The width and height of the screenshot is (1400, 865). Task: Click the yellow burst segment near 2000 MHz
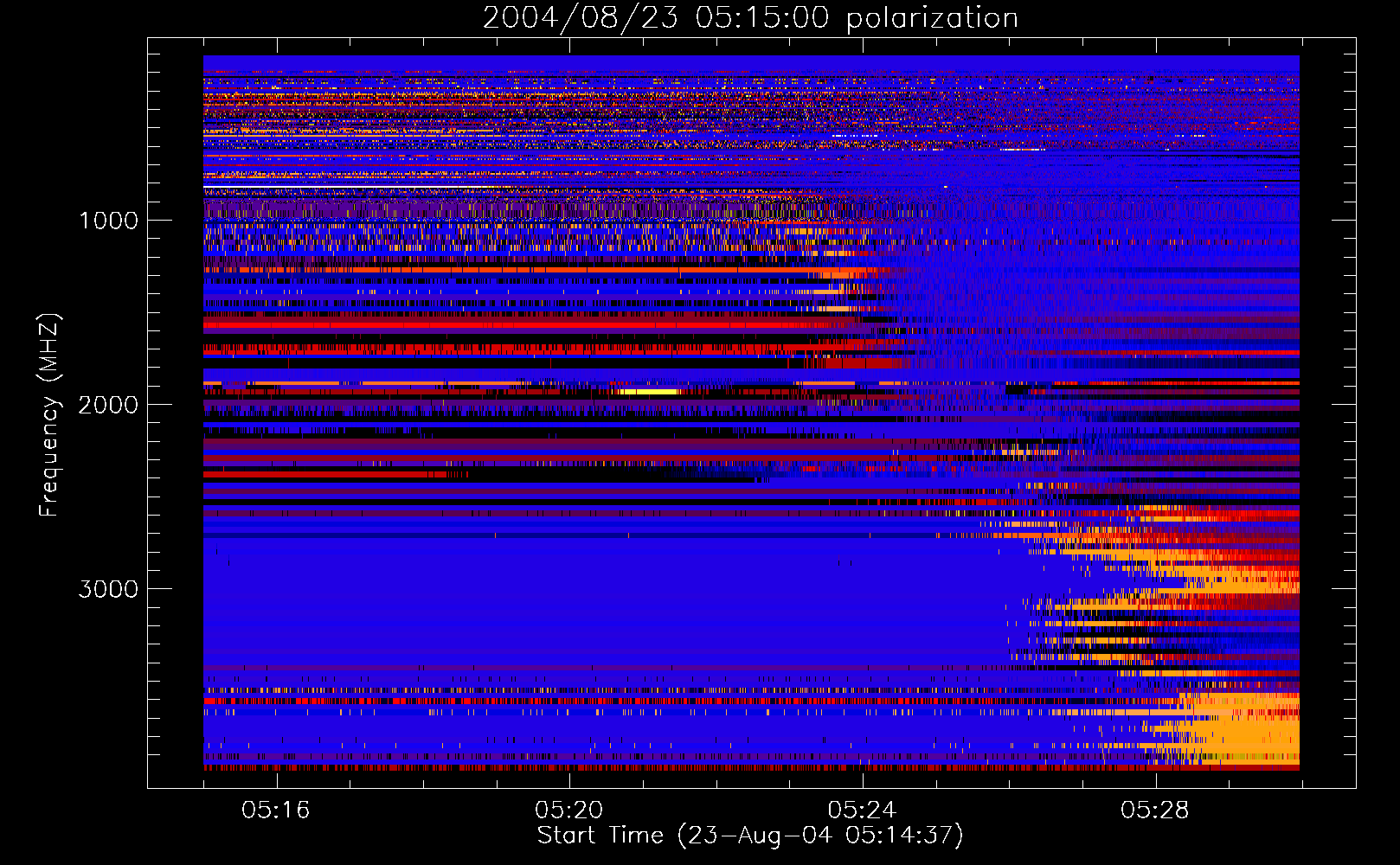tap(649, 392)
